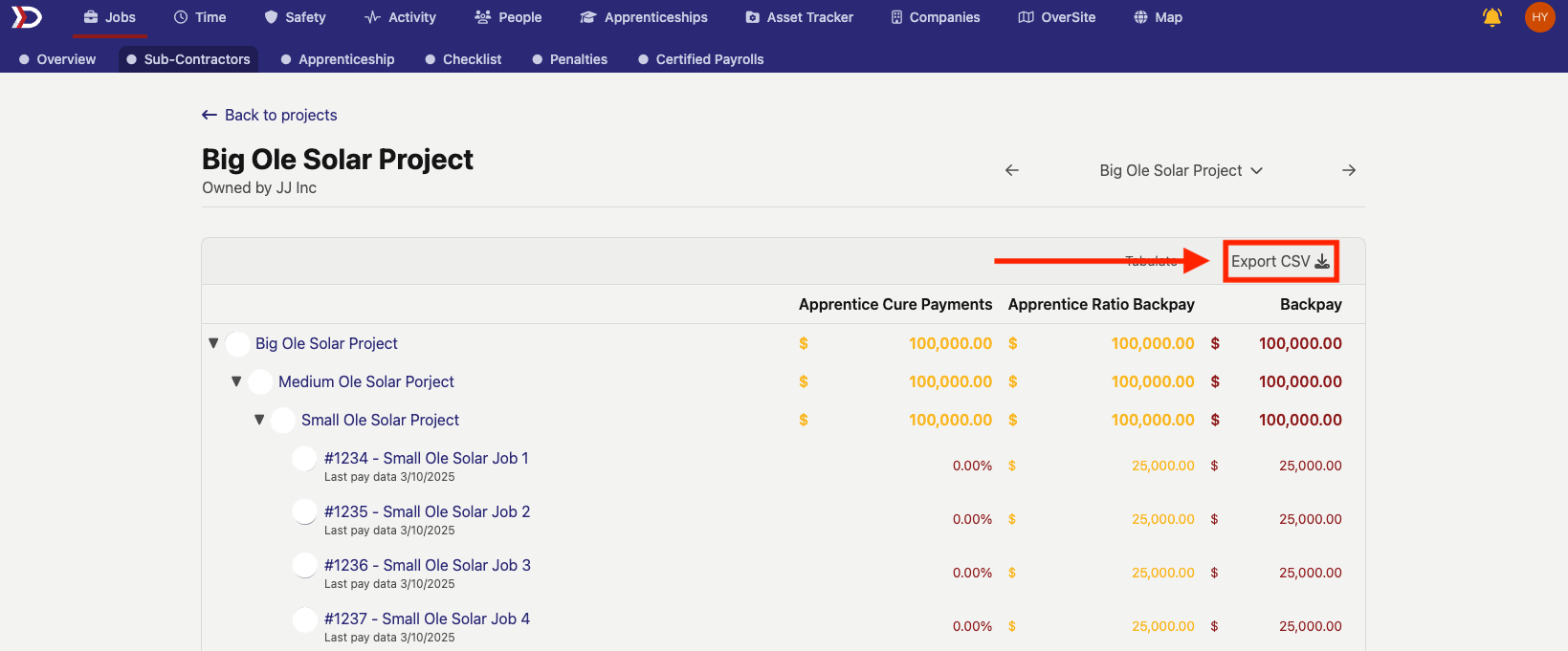Image resolution: width=1568 pixels, height=651 pixels.
Task: Open Asset Tracker from top navigation
Action: (x=799, y=17)
